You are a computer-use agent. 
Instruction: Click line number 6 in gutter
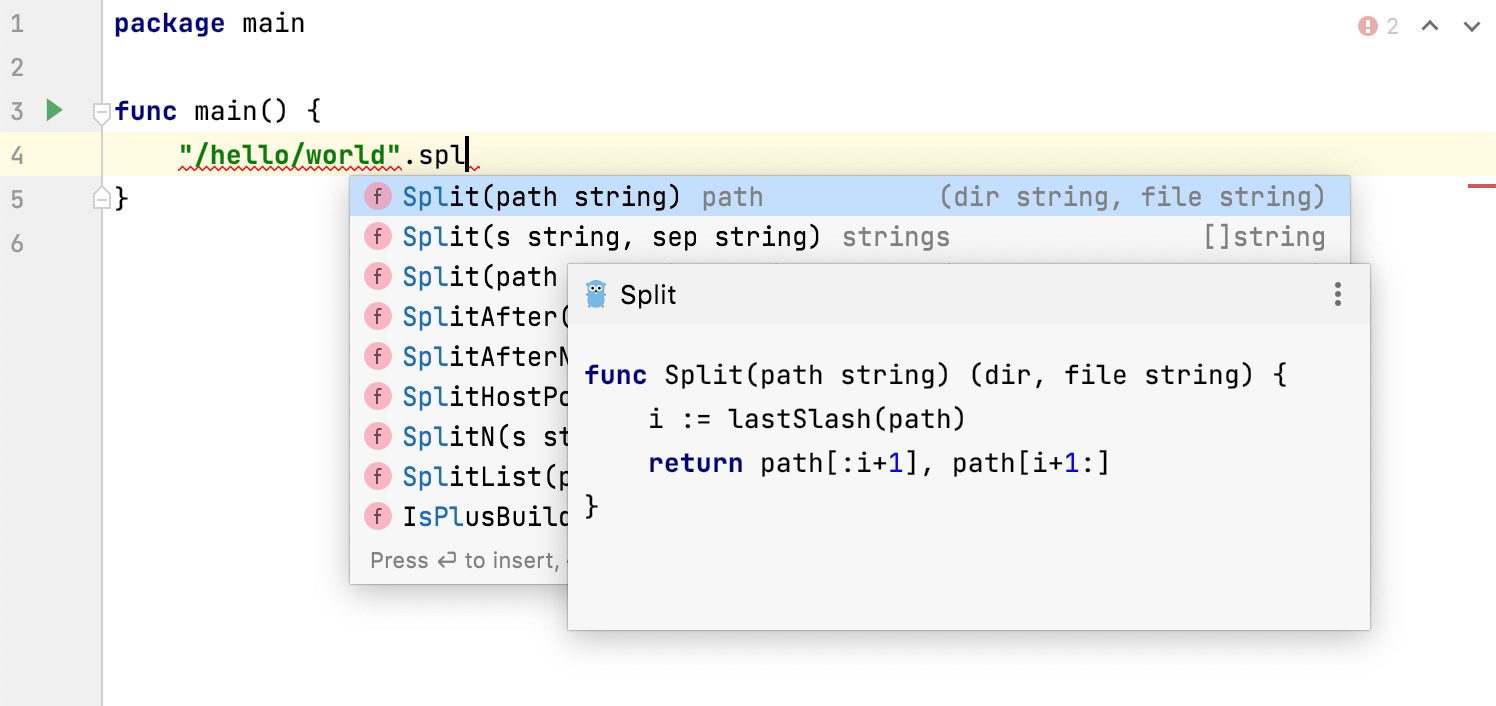click(17, 243)
